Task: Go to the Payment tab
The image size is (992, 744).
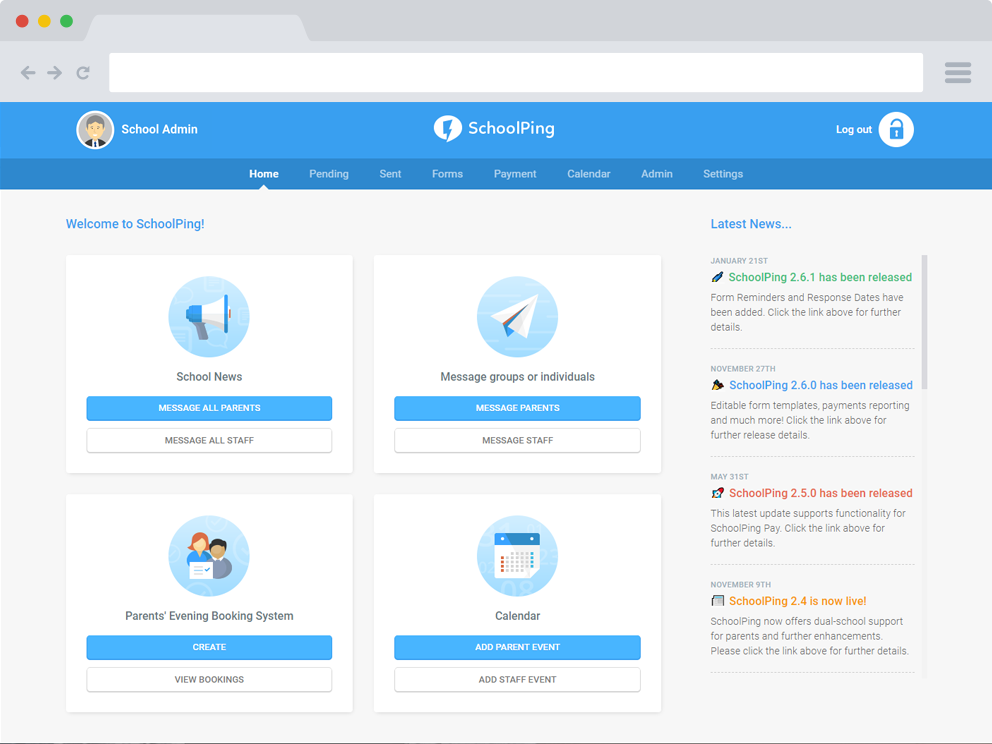Action: [515, 174]
